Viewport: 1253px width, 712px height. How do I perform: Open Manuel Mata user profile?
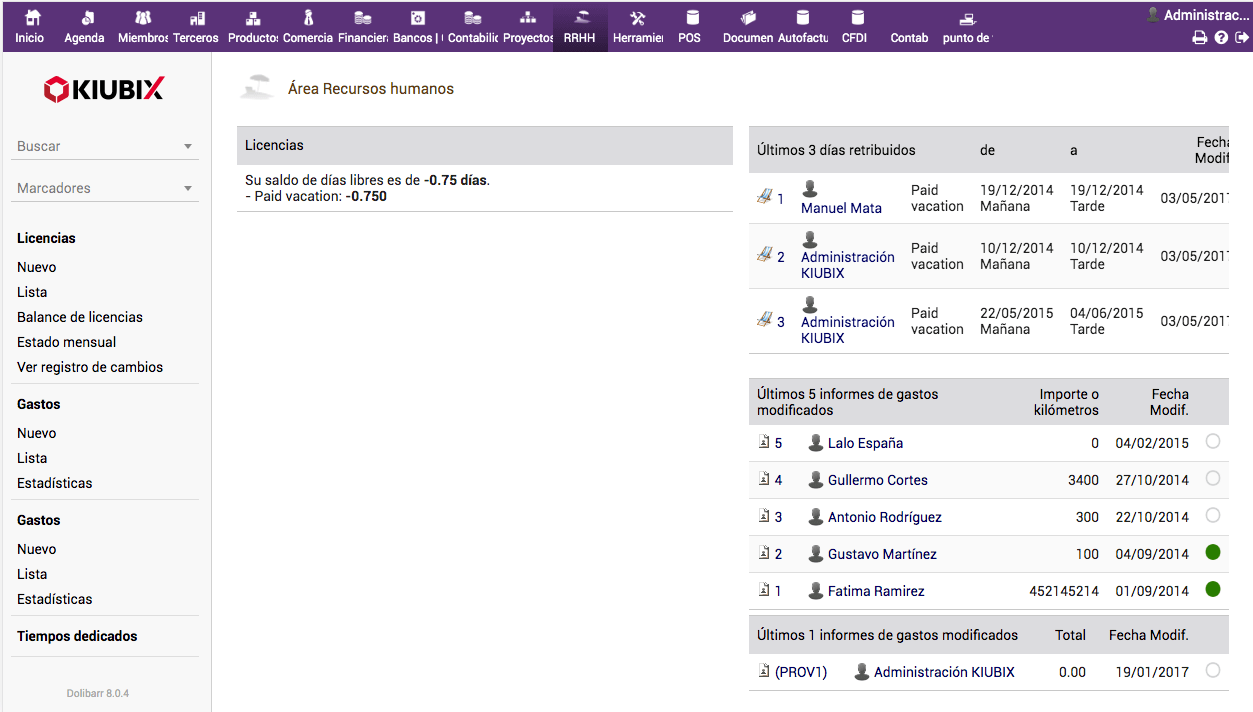point(841,208)
